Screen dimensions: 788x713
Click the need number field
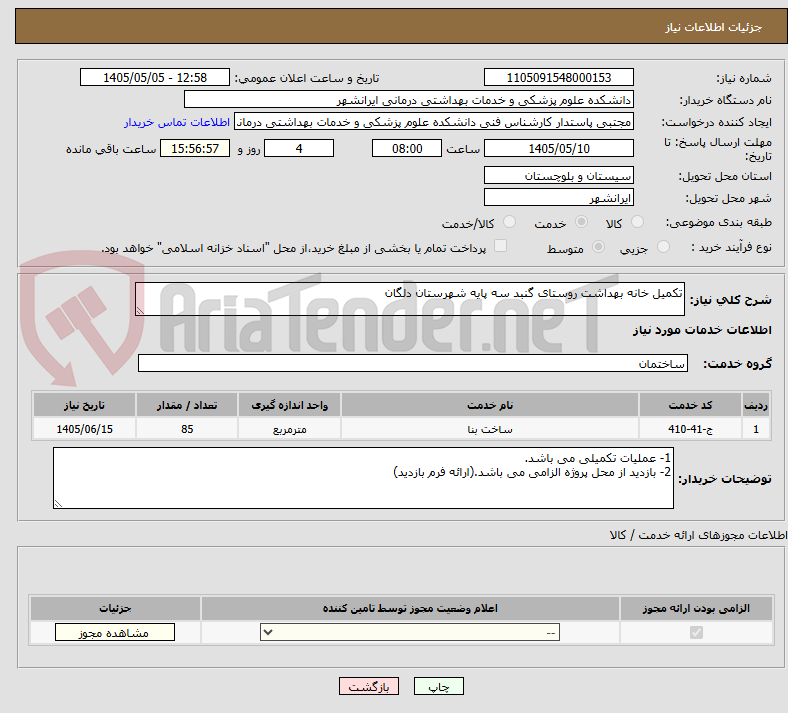pos(558,77)
